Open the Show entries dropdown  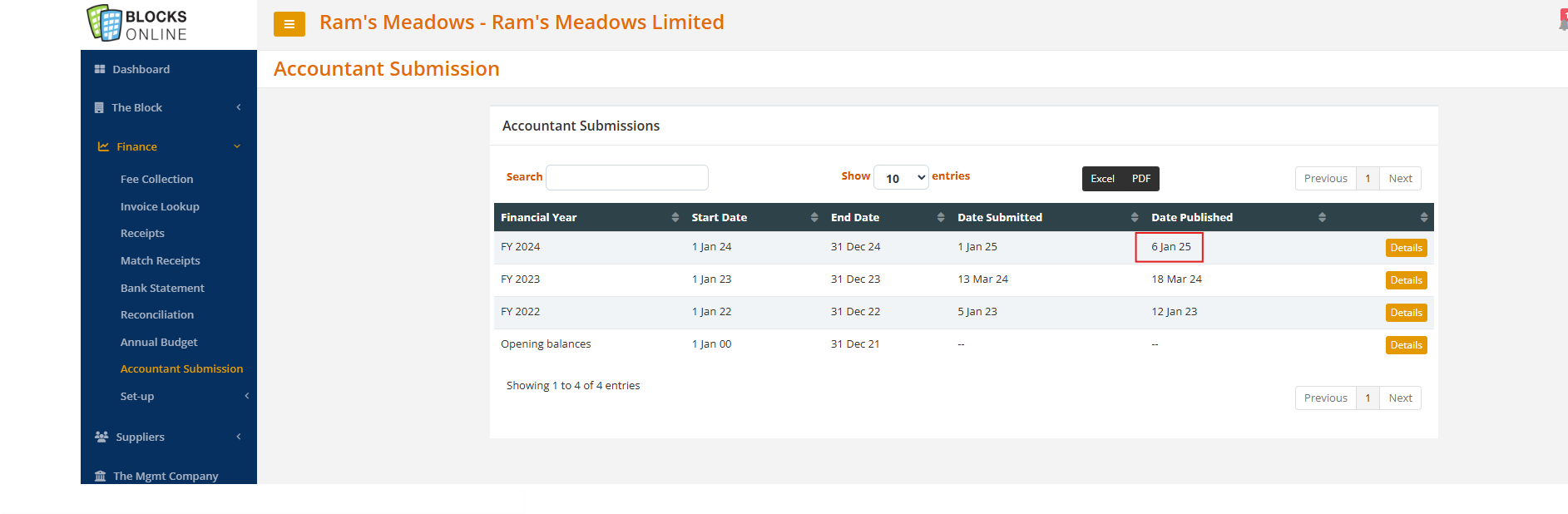901,178
